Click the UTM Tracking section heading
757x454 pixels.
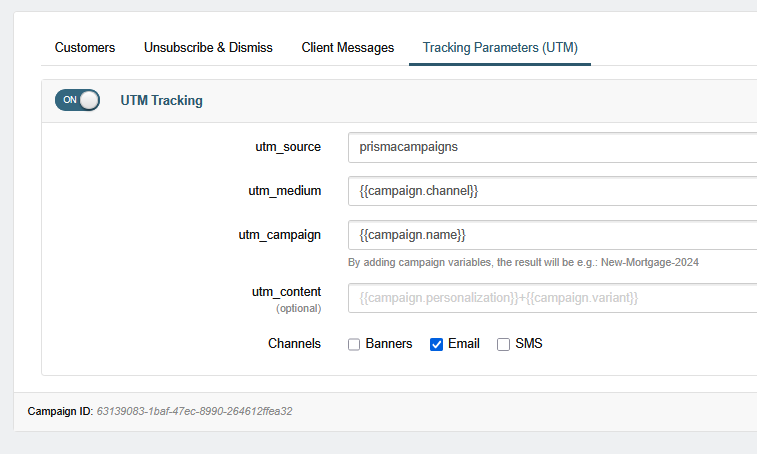(161, 100)
